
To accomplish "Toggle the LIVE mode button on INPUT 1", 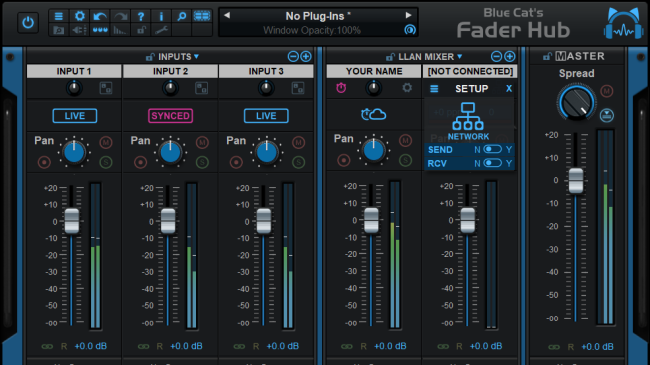I will click(75, 116).
